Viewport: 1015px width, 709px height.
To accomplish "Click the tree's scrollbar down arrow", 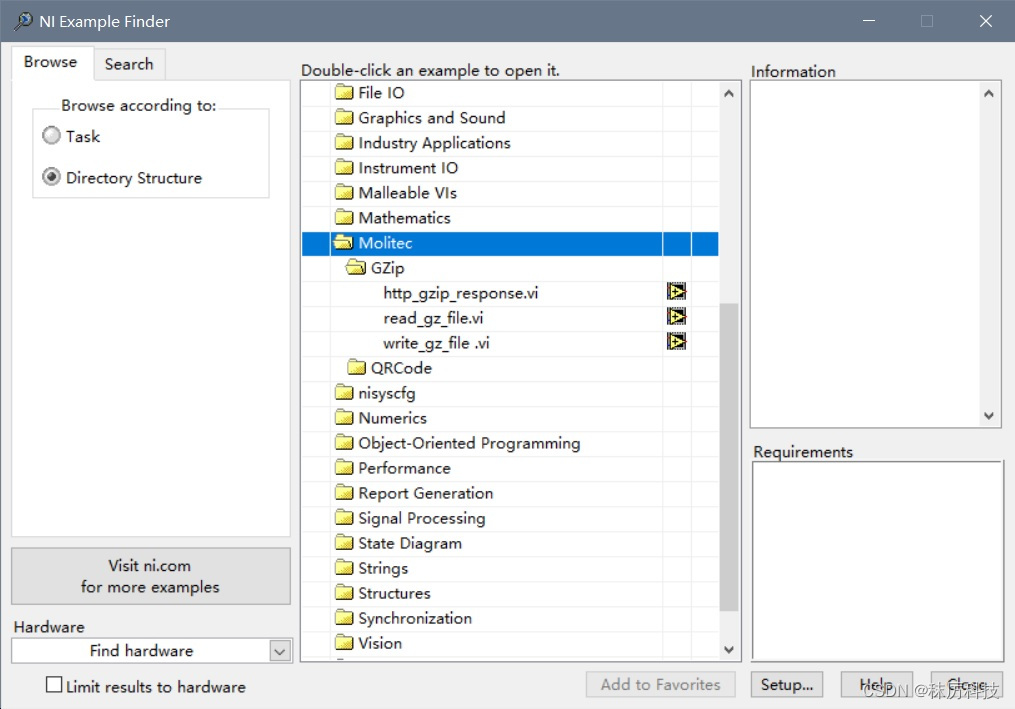I will pos(729,649).
